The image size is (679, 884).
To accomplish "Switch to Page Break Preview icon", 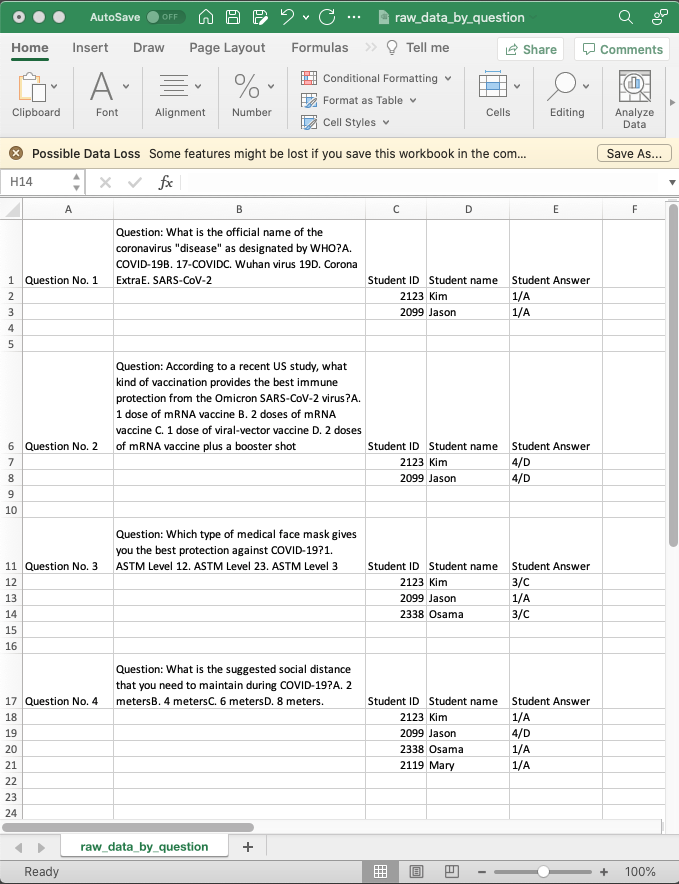I will (452, 872).
